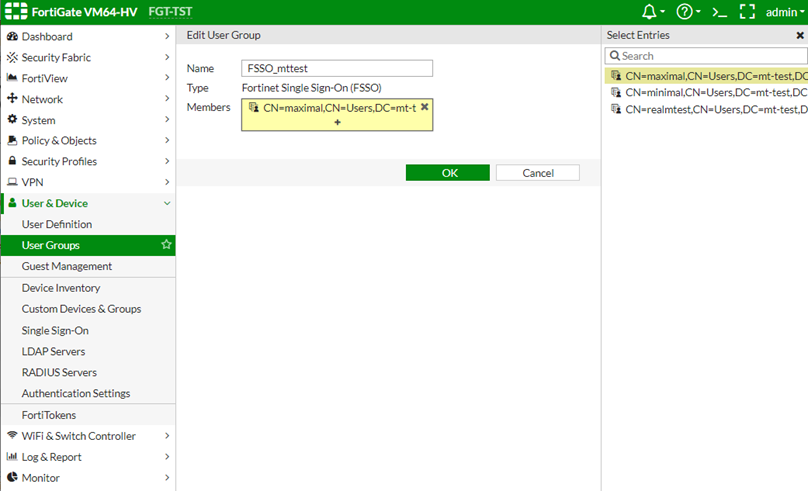The height and width of the screenshot is (491, 808).
Task: Open the notifications bell icon
Action: [651, 12]
